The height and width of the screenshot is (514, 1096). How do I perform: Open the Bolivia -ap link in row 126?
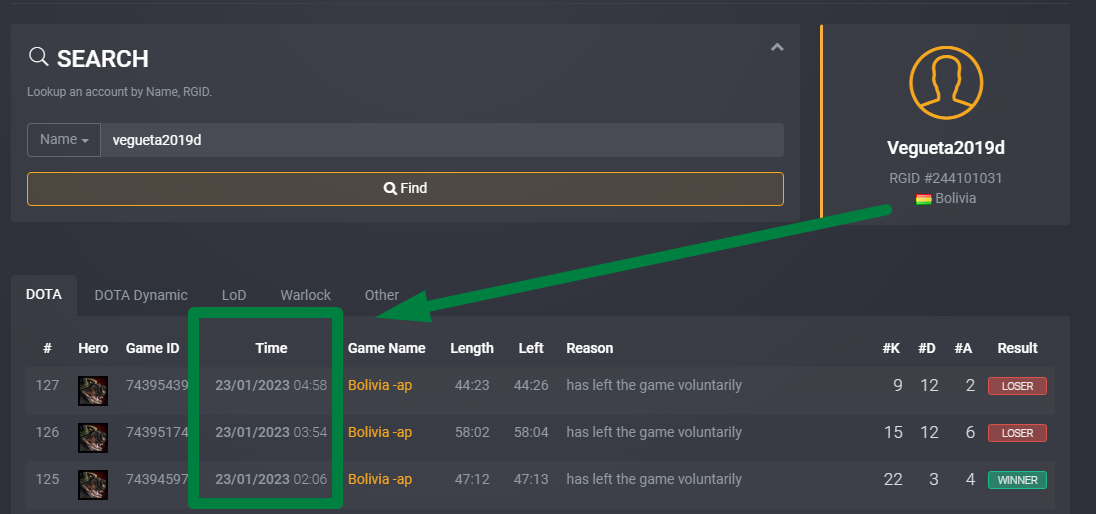pos(380,432)
